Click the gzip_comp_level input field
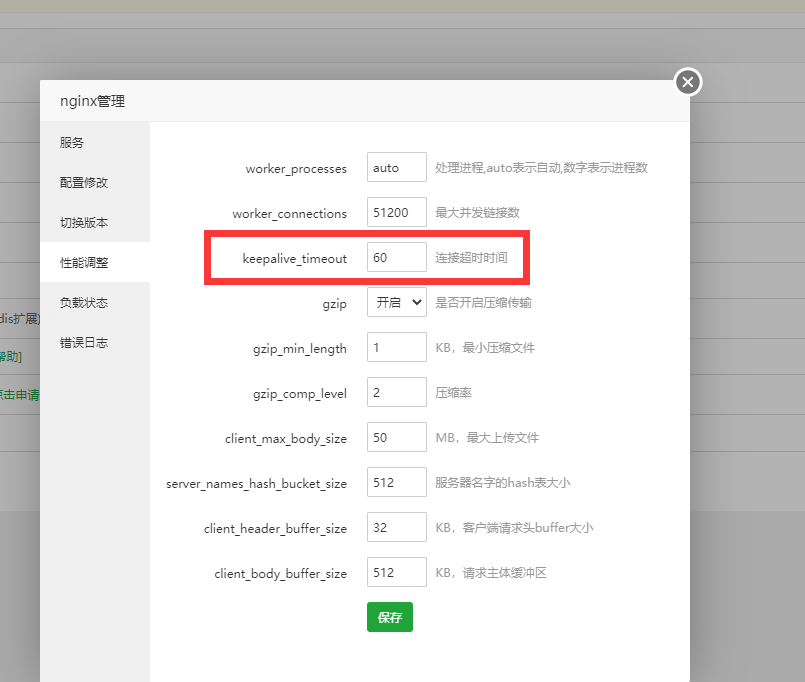Screen dimensions: 805x682 [x=397, y=392]
